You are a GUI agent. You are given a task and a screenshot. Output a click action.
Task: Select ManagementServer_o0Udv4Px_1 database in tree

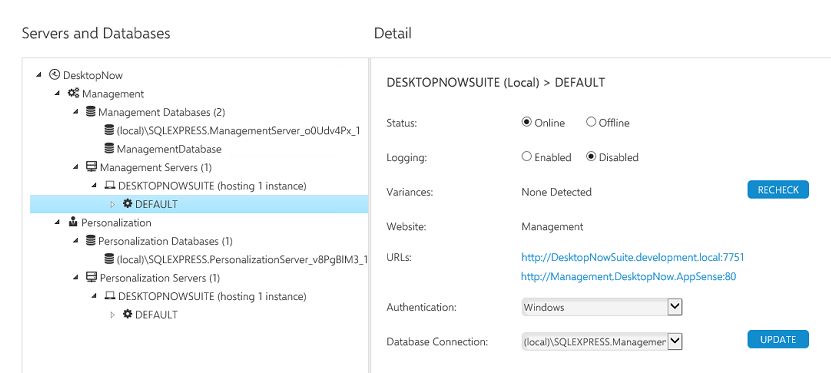pyautogui.click(x=232, y=130)
